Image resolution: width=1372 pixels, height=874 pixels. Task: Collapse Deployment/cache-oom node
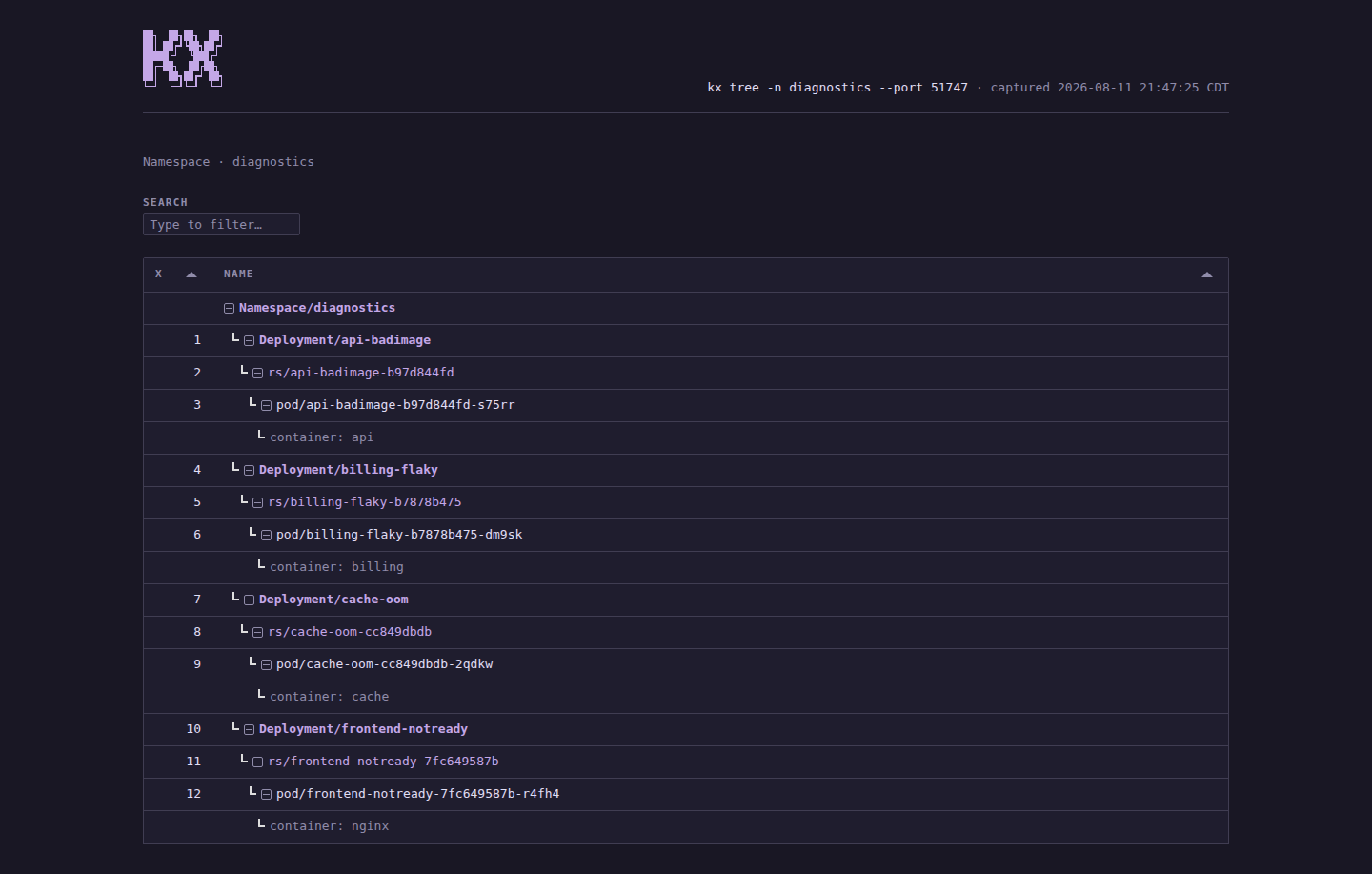249,600
